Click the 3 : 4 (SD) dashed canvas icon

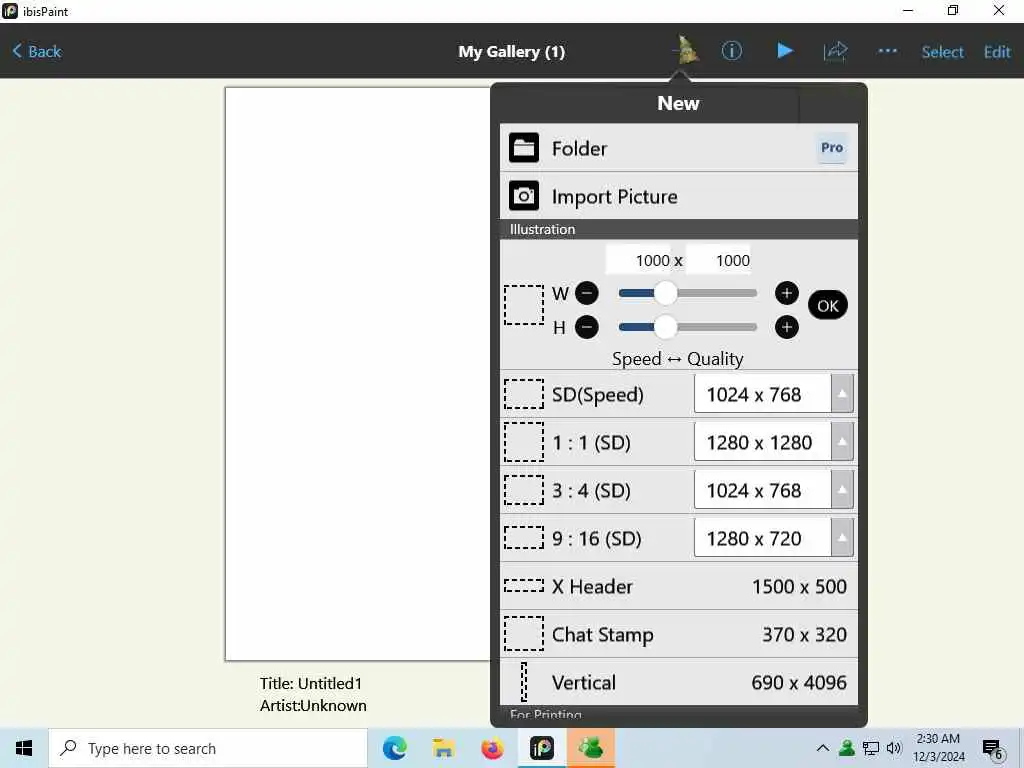tap(524, 490)
